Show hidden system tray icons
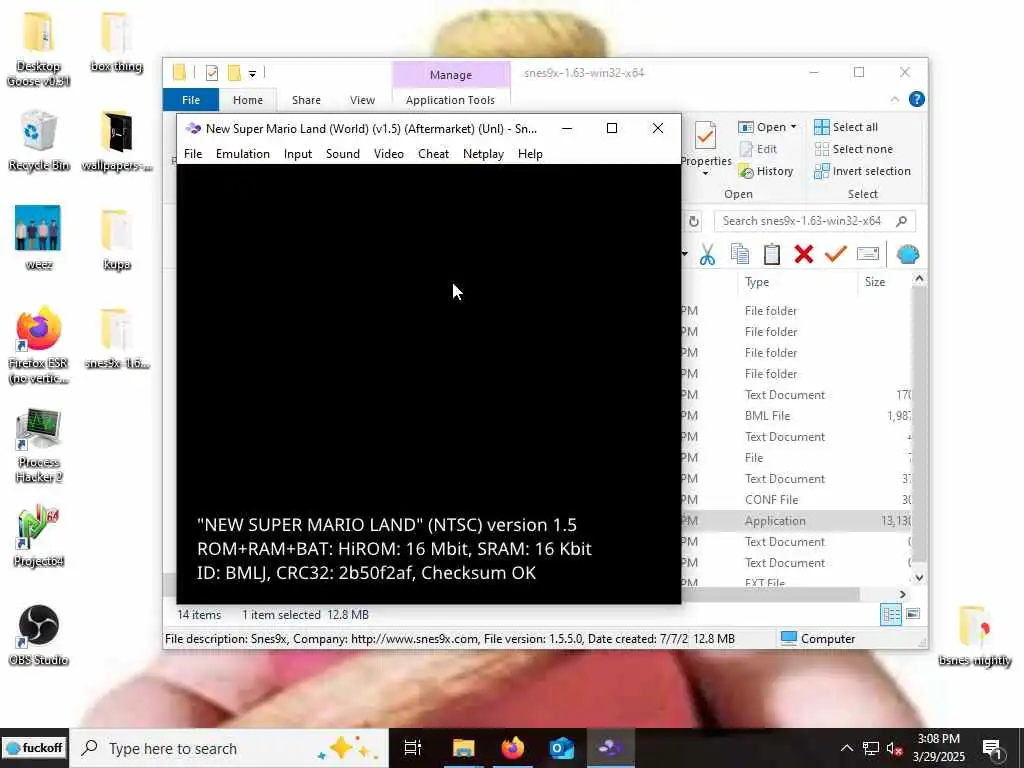Screen dimensions: 1024x768 point(846,748)
